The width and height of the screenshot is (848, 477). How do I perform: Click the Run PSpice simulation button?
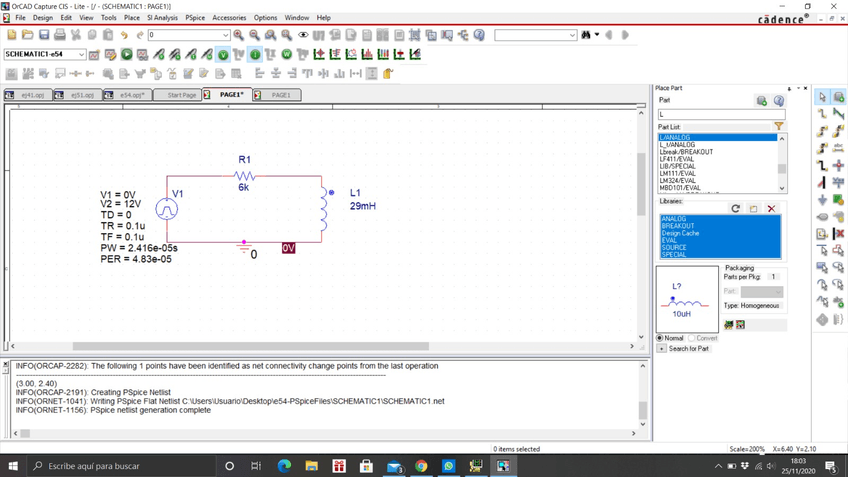127,54
